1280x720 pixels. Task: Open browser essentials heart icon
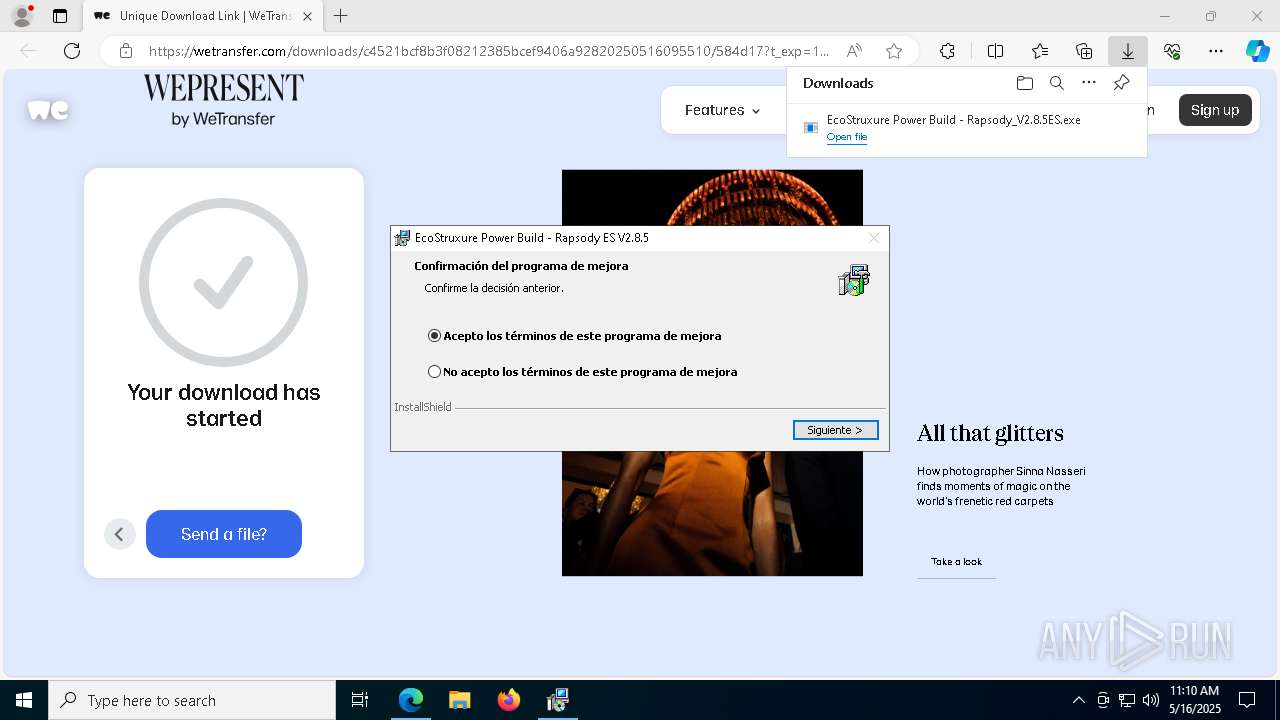pyautogui.click(x=1172, y=51)
